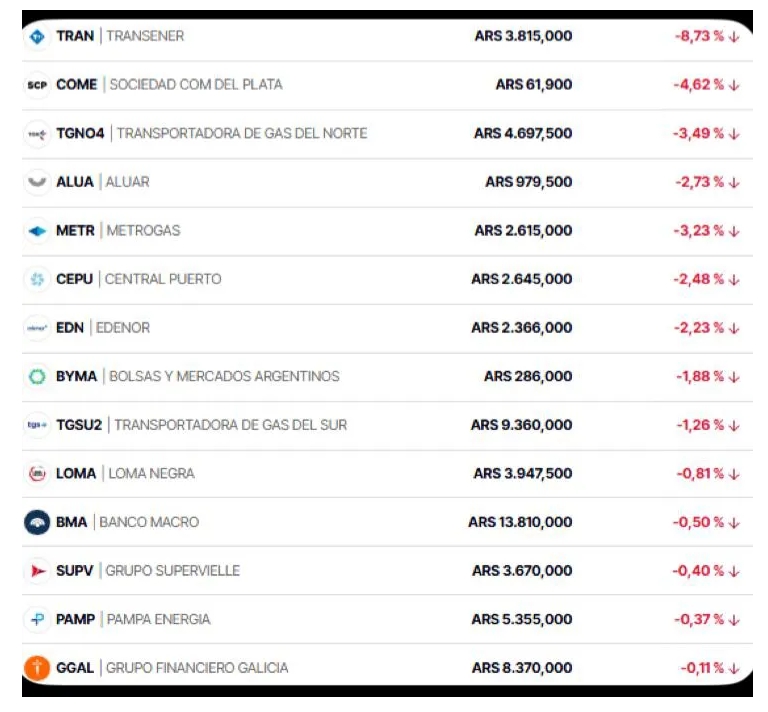Click the Banco Macro dark logo
The image size is (768, 712).
[x=37, y=522]
